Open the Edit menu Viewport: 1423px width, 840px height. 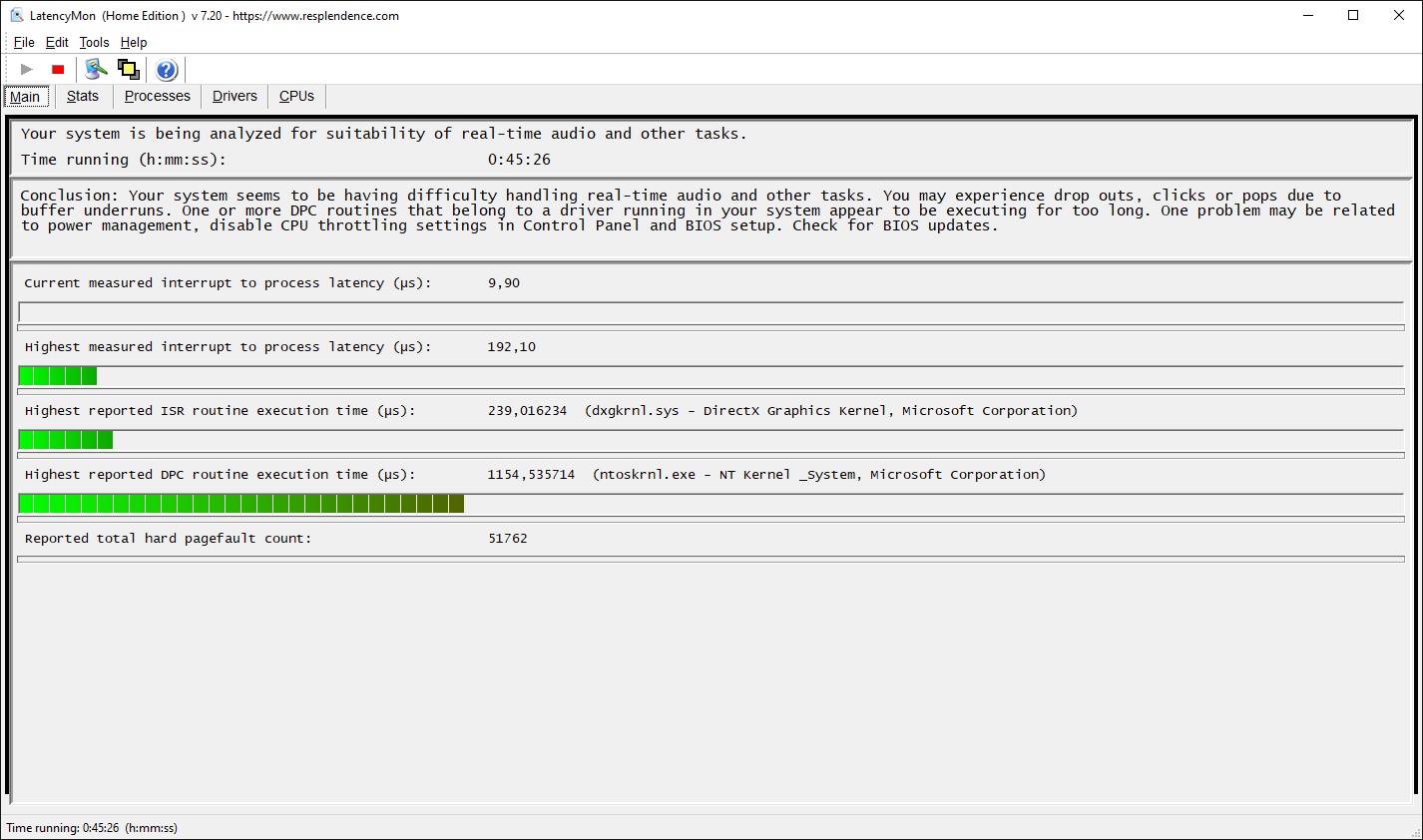[57, 42]
